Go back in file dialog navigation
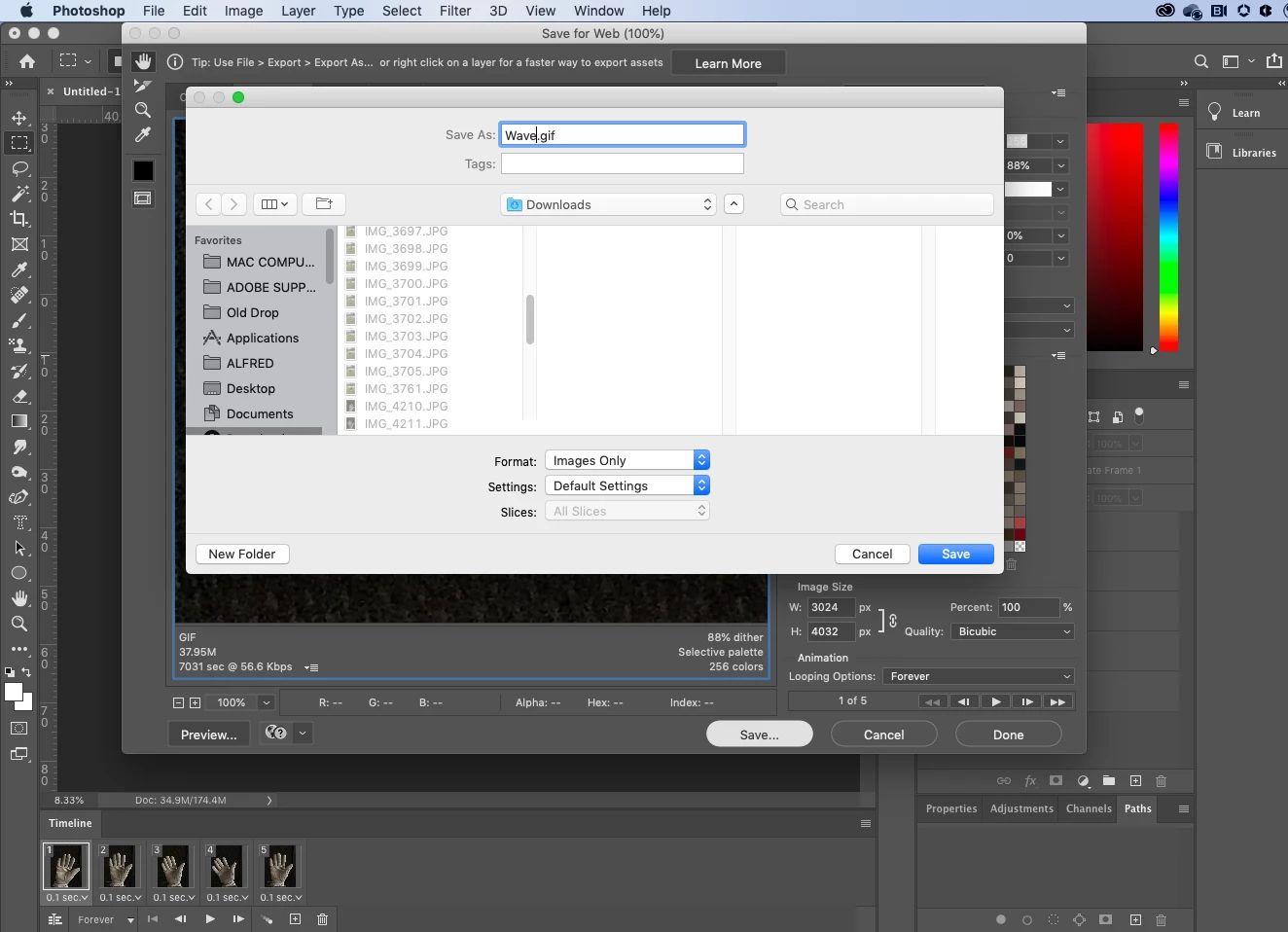Image resolution: width=1288 pixels, height=932 pixels. [208, 204]
